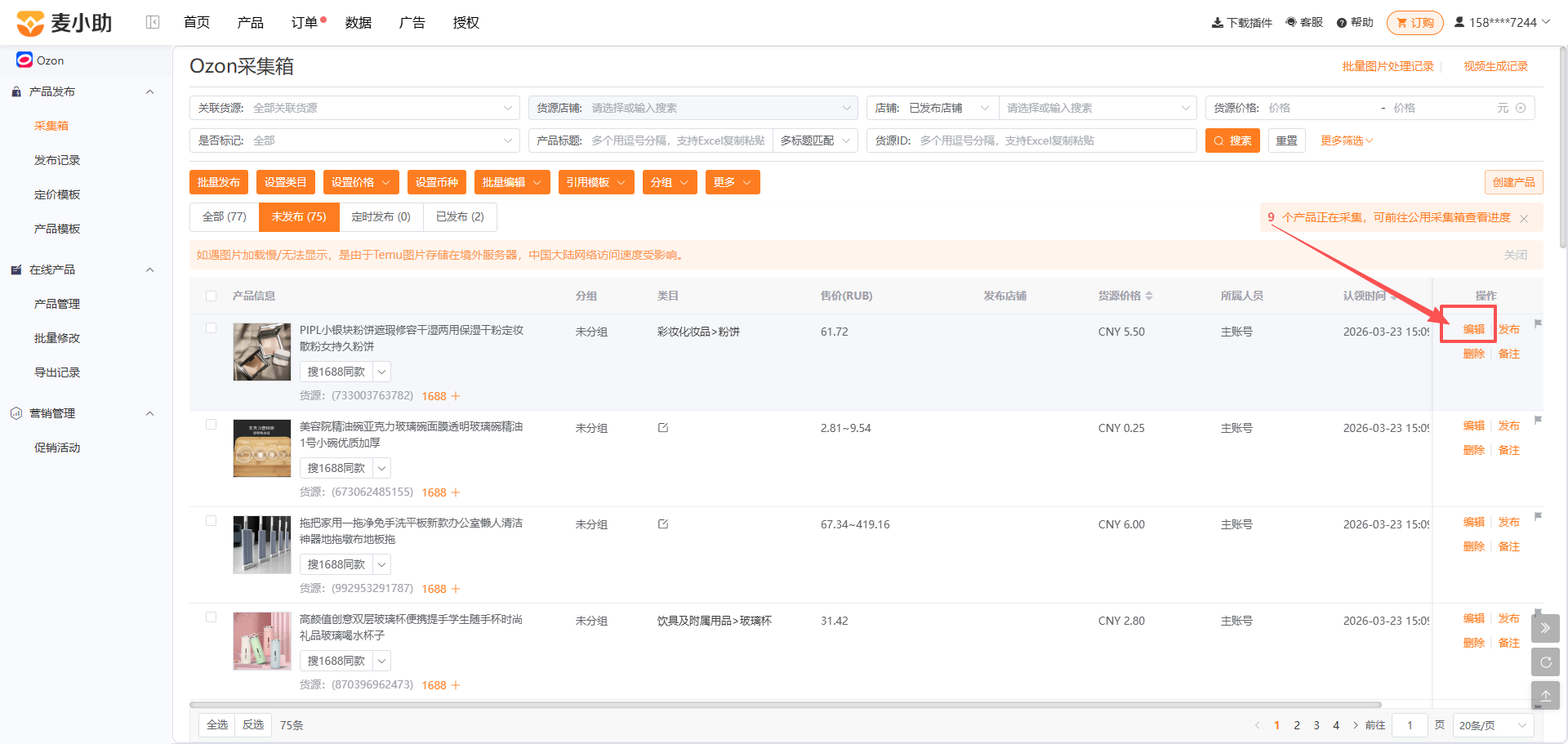Collapse sidebar with the panel toggle icon
The image size is (1568, 744).
click(x=153, y=22)
